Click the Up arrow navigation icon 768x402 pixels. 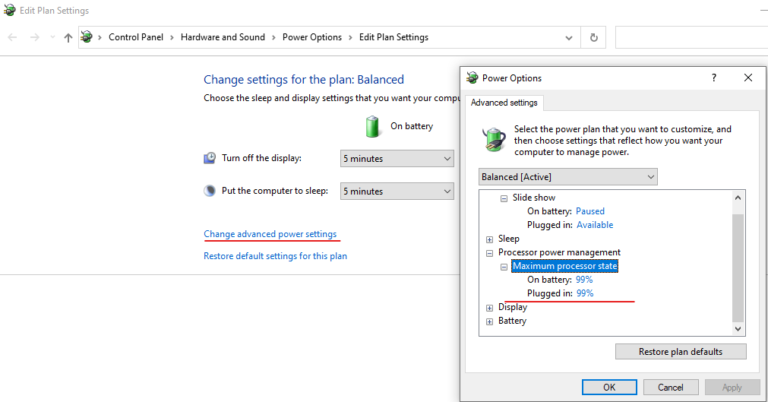[67, 38]
